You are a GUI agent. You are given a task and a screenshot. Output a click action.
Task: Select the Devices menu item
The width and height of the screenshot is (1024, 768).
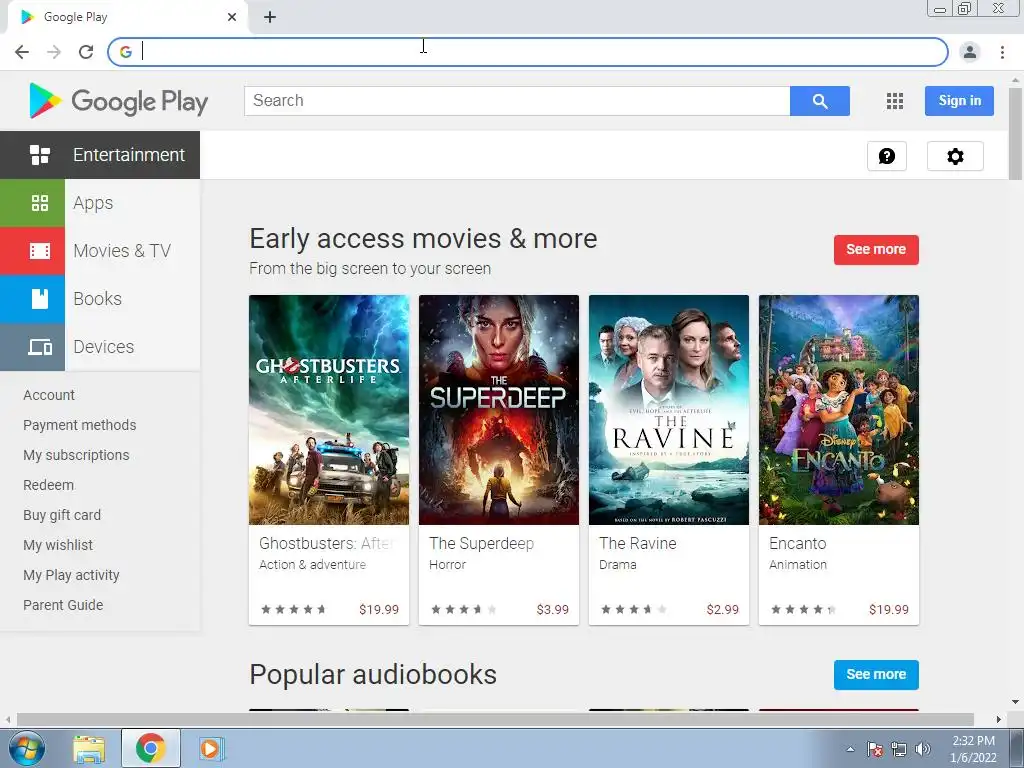[x=103, y=347]
